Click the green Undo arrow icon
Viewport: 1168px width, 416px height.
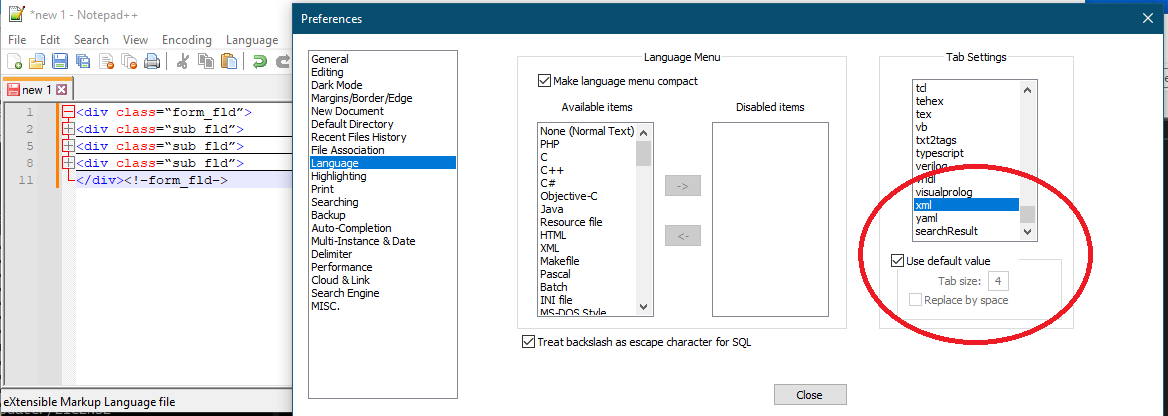tap(259, 62)
